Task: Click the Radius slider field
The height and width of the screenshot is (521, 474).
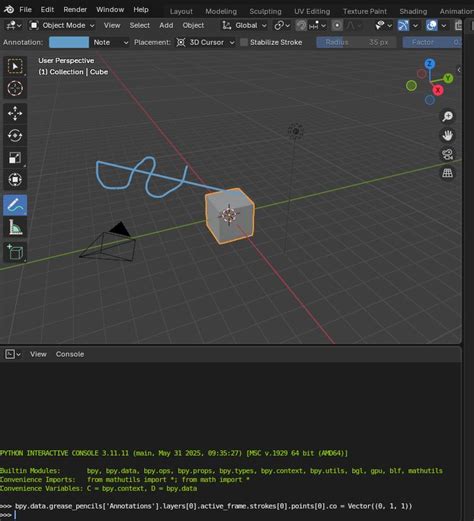Action: (356, 42)
